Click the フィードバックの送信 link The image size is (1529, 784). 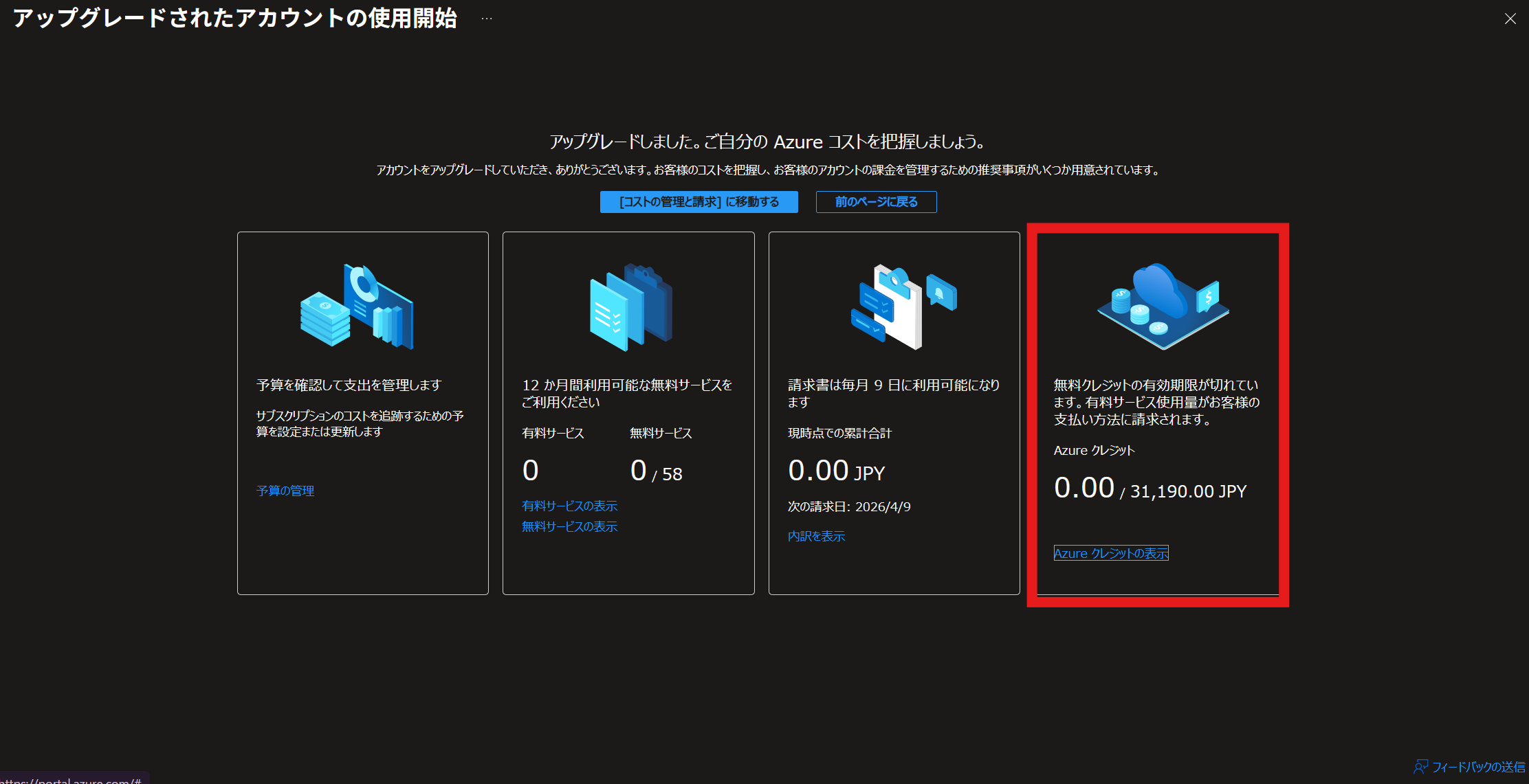(1478, 767)
